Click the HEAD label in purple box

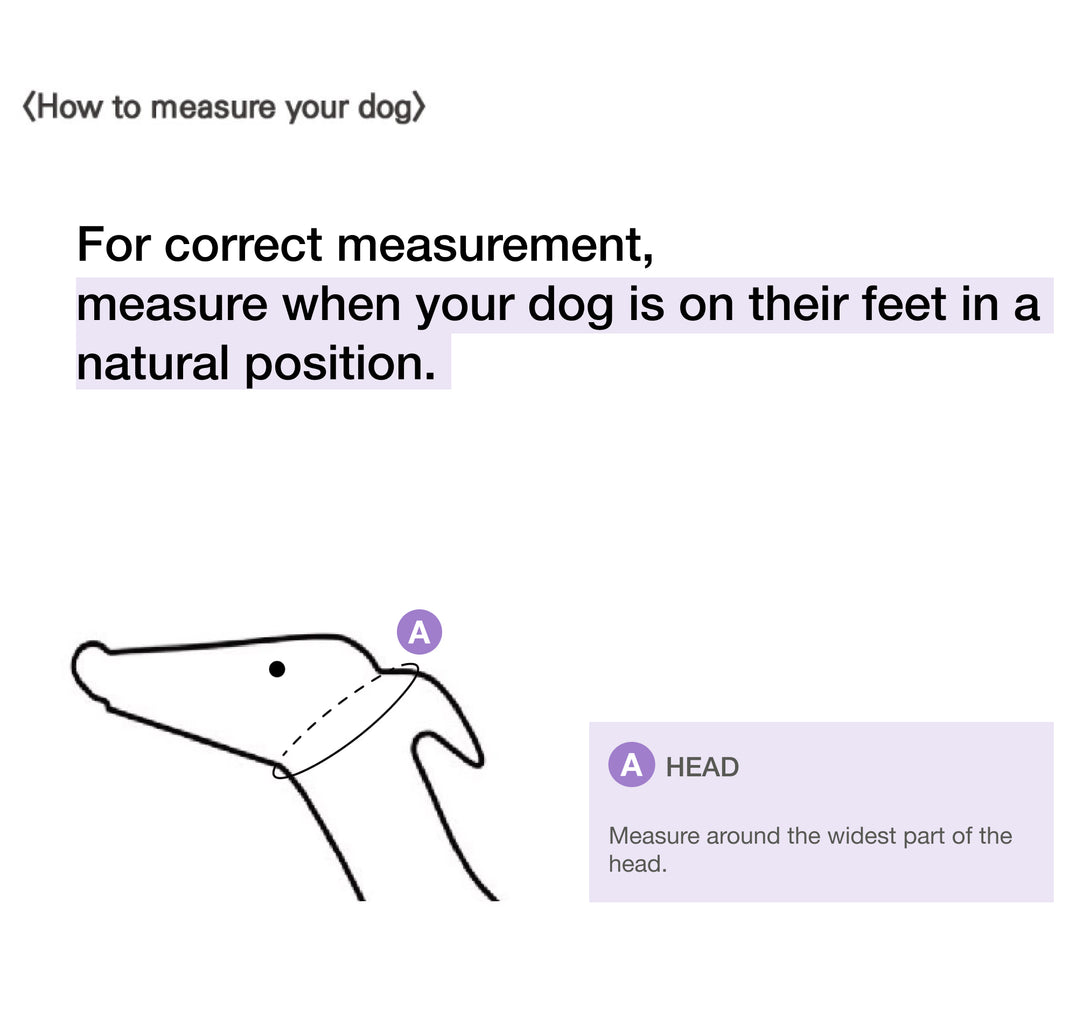tap(702, 767)
